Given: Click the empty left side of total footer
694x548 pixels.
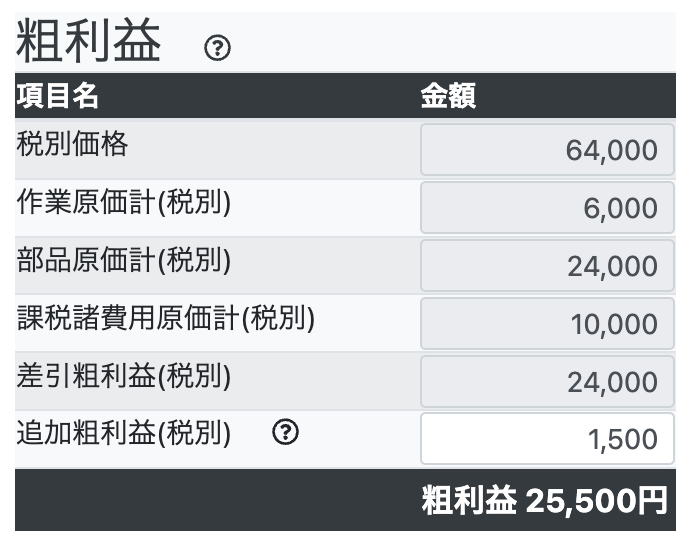Looking at the screenshot, I should click(217, 500).
